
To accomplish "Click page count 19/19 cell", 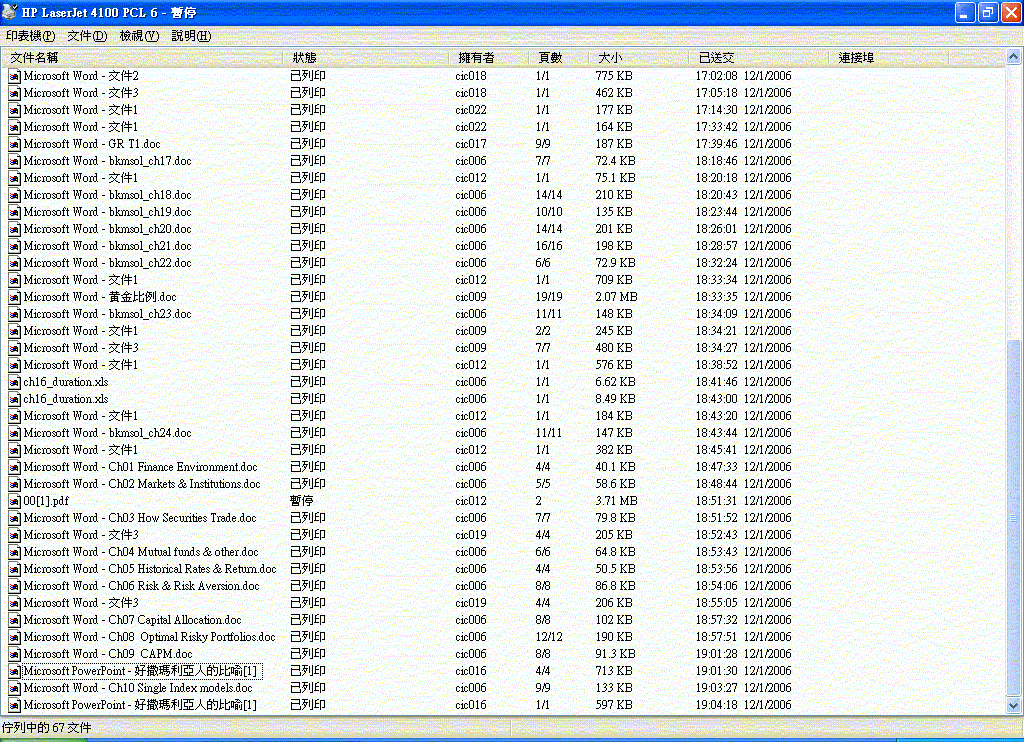I will pos(549,297).
